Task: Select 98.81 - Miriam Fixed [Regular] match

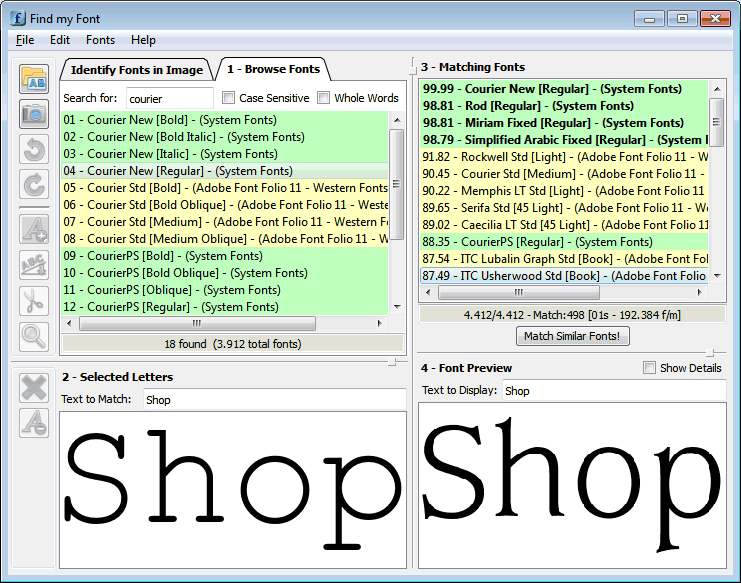Action: tap(564, 123)
